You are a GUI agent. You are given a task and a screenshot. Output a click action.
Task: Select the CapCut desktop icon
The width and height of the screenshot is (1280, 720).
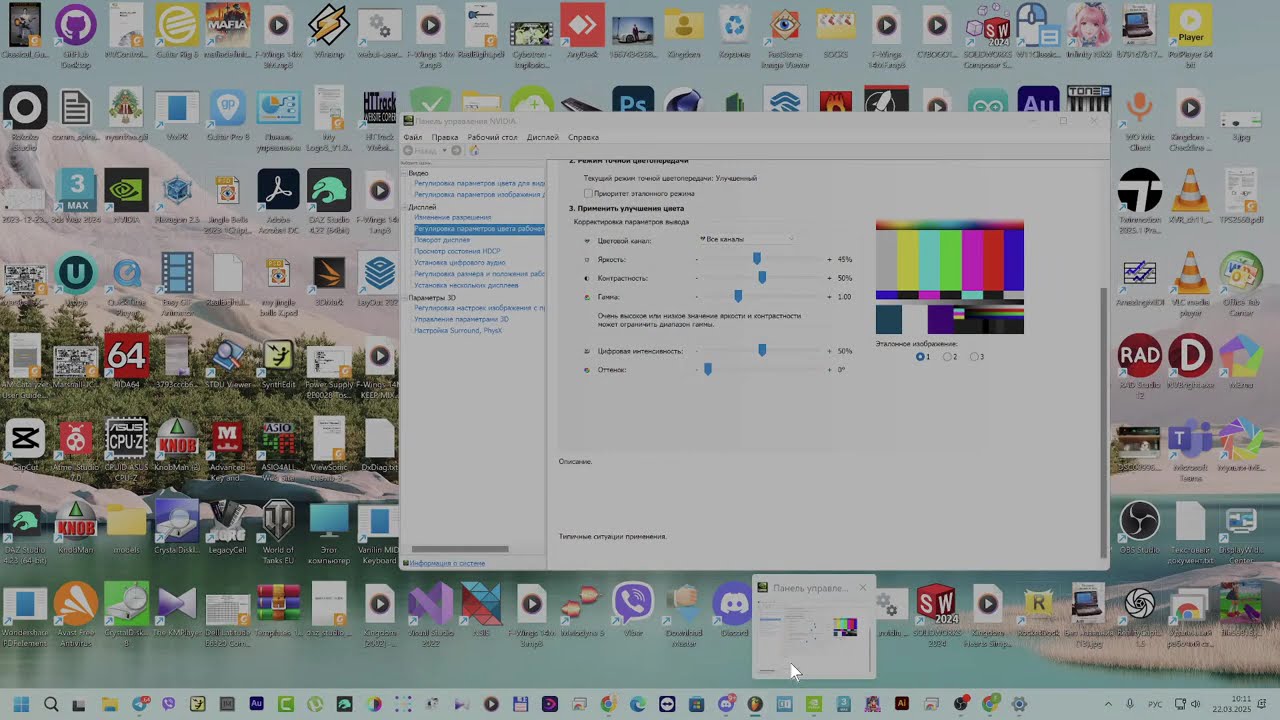click(x=25, y=446)
